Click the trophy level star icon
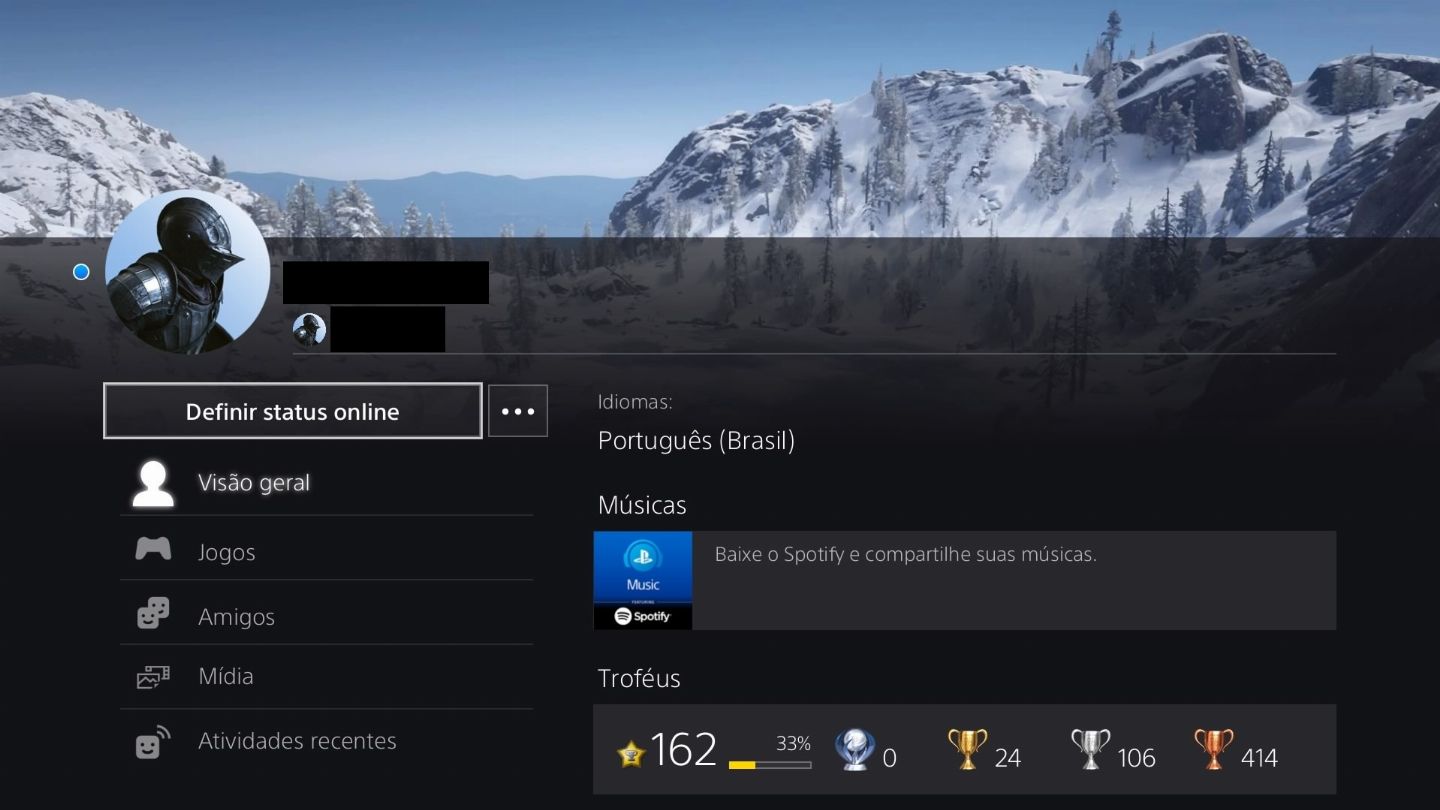 coord(632,753)
